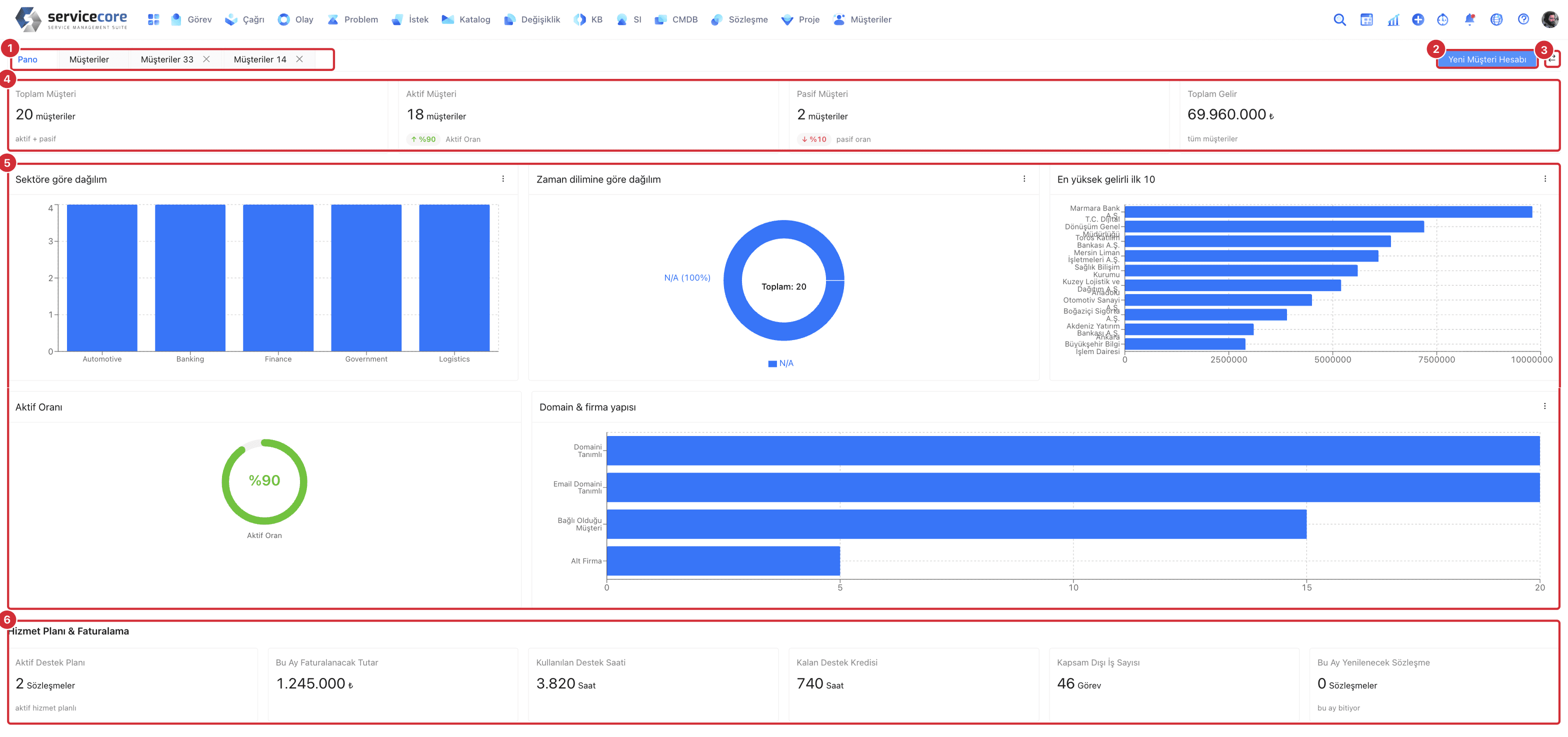The image size is (1568, 737).
Task: Switch to the Müşteriler 33 tab
Action: (x=167, y=59)
